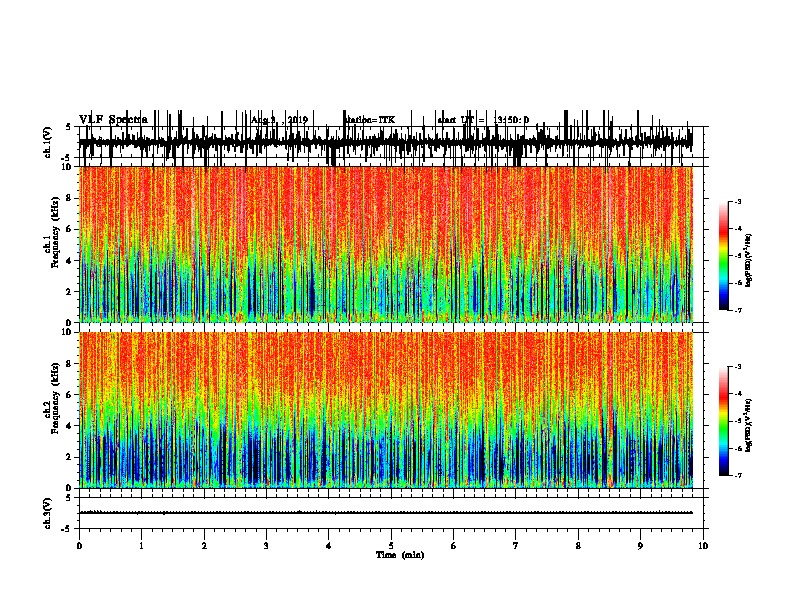Image resolution: width=792 pixels, height=612 pixels.
Task: Click the ch.1 voltage waveform trace
Action: [386, 142]
